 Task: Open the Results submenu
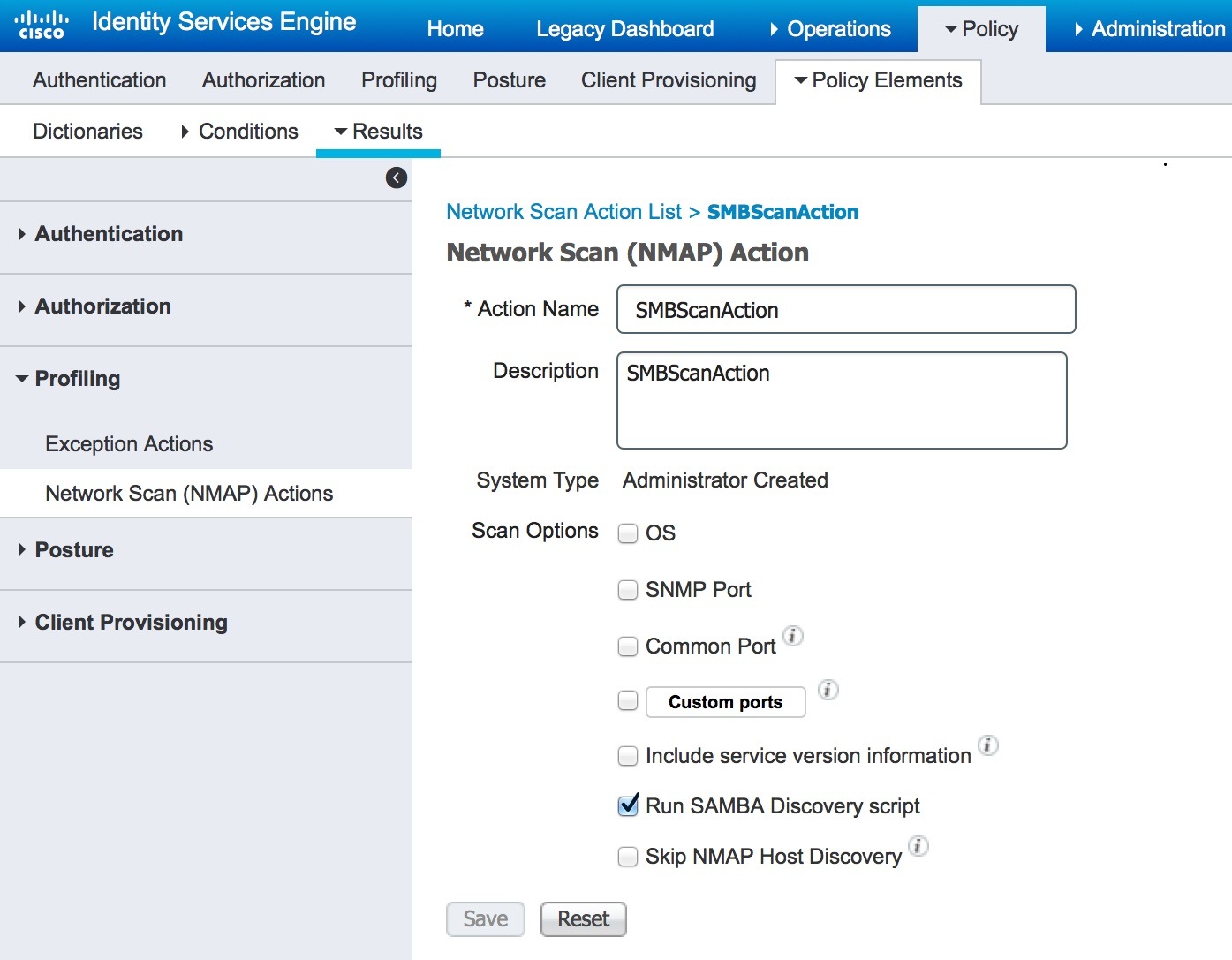coord(378,132)
